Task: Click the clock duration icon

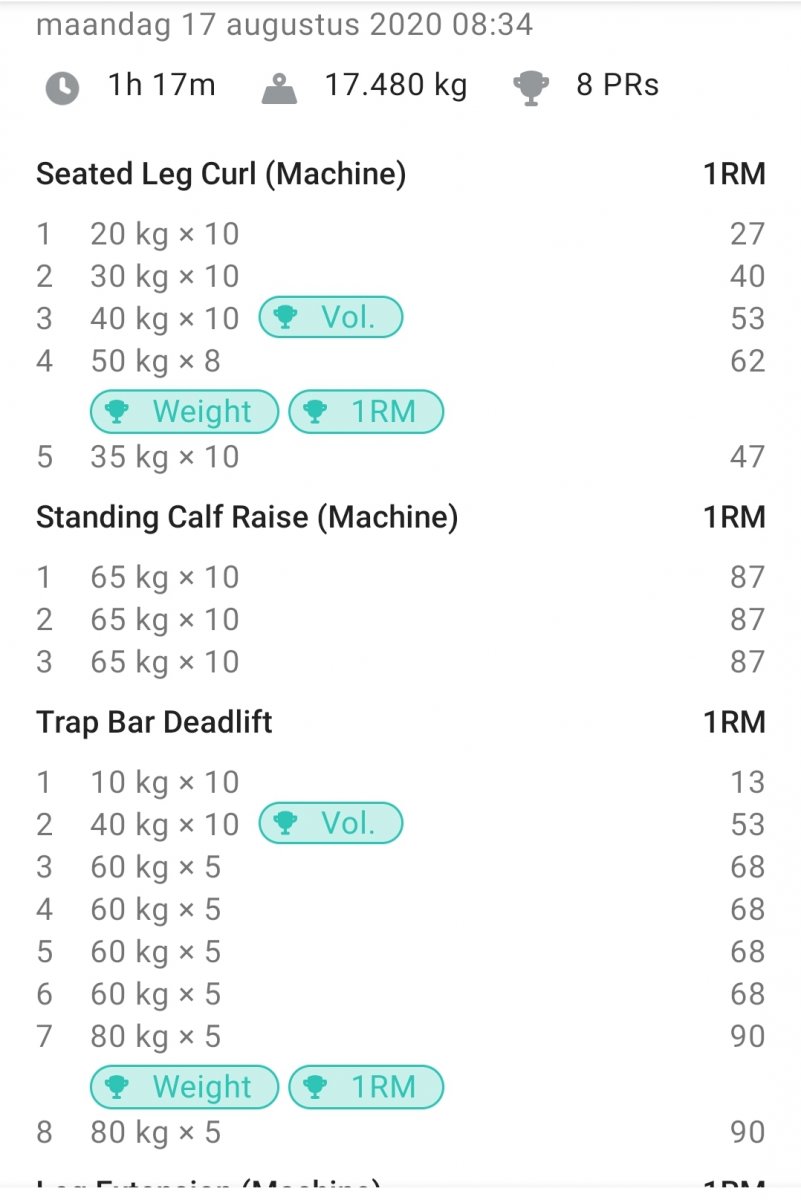Action: 62,87
